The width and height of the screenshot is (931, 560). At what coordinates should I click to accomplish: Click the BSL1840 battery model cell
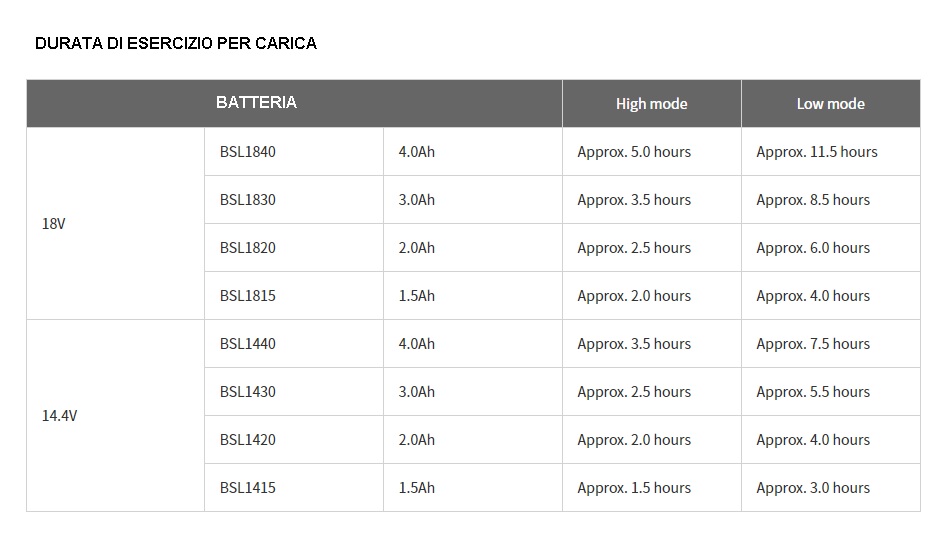248,152
